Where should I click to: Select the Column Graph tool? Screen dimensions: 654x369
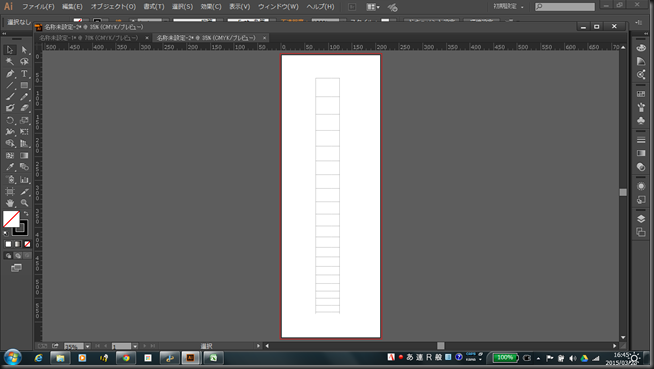pos(24,180)
